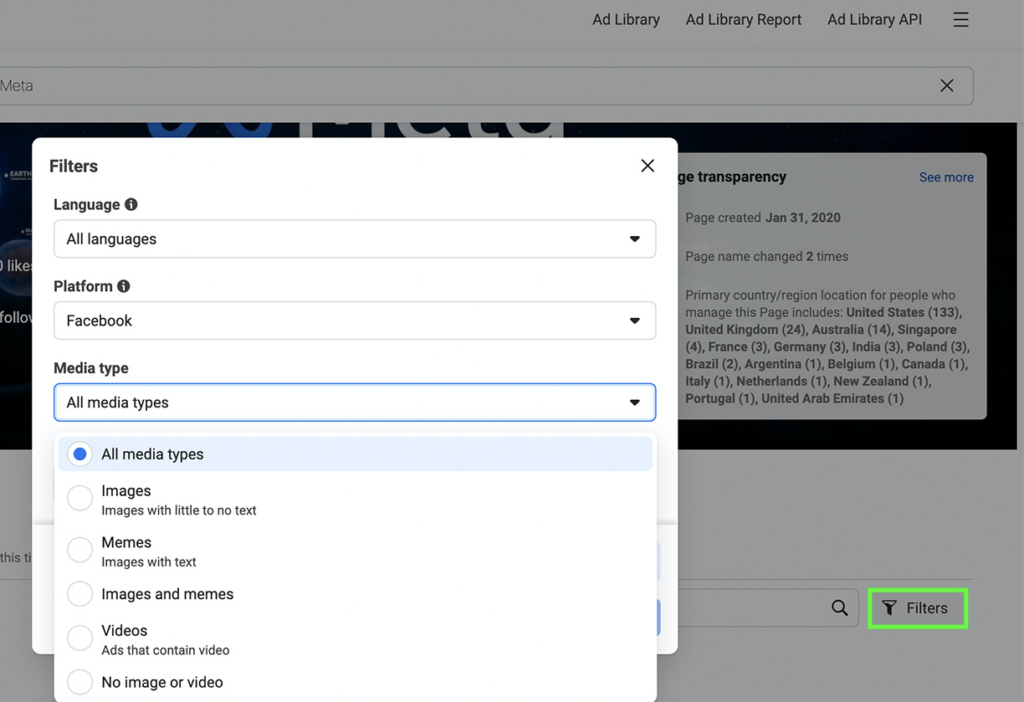Collapse the All media types dropdown
The height and width of the screenshot is (702, 1024).
click(354, 403)
